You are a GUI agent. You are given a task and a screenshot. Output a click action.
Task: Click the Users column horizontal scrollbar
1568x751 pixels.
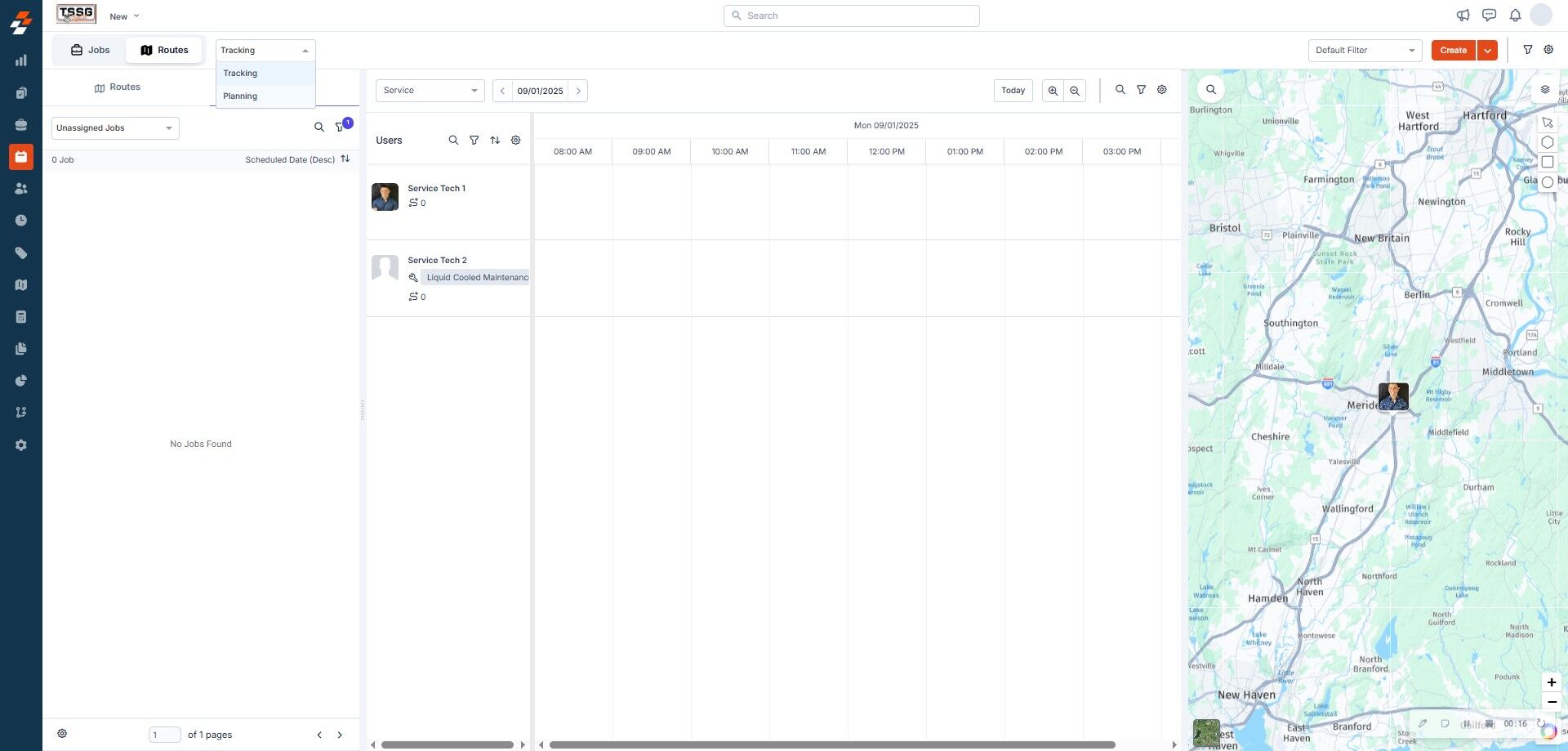[x=448, y=744]
